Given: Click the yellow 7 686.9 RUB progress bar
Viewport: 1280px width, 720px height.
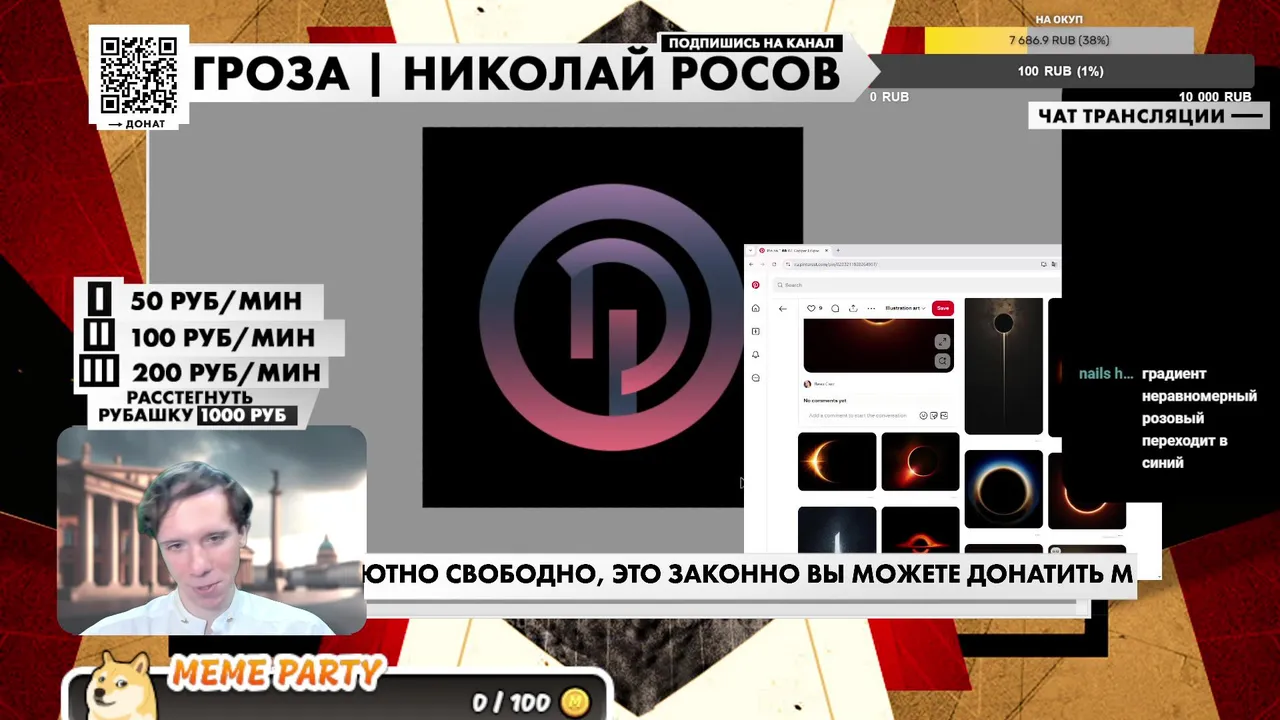Looking at the screenshot, I should pos(1059,40).
